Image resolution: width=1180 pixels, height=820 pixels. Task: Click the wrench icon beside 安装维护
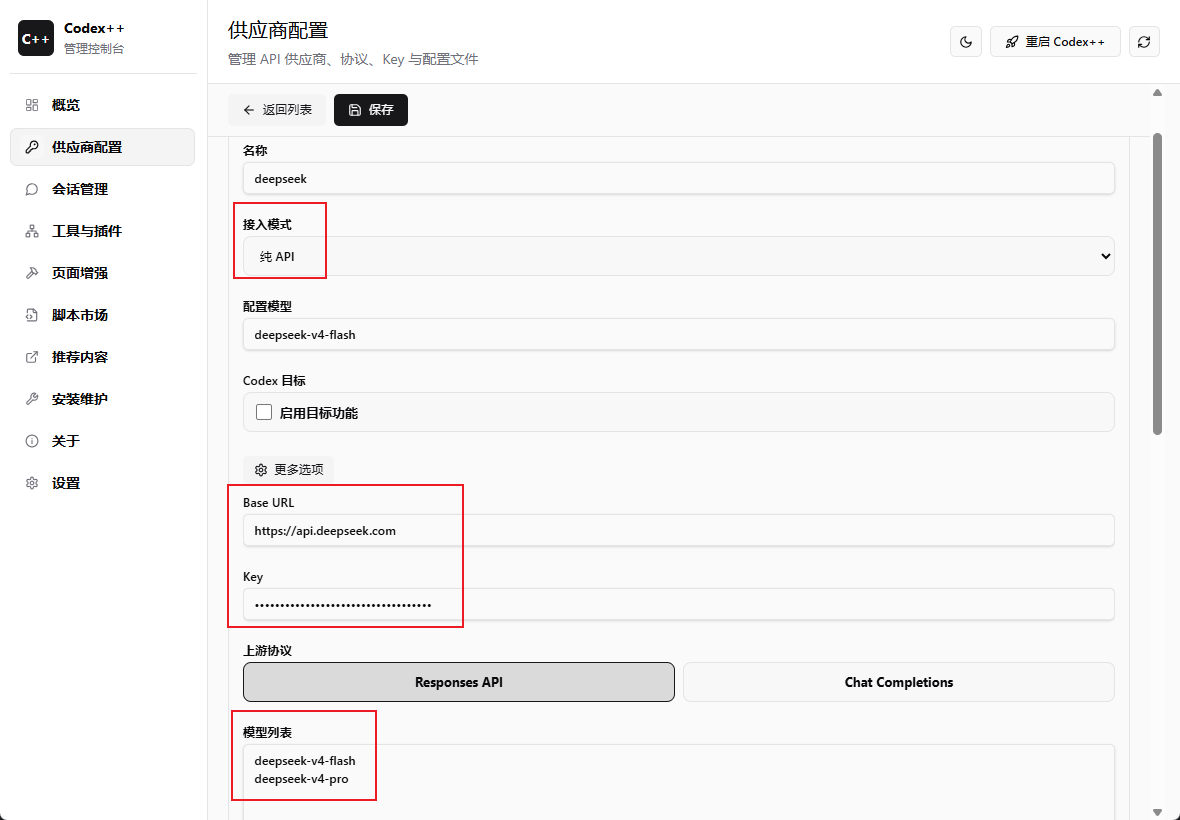(x=32, y=399)
